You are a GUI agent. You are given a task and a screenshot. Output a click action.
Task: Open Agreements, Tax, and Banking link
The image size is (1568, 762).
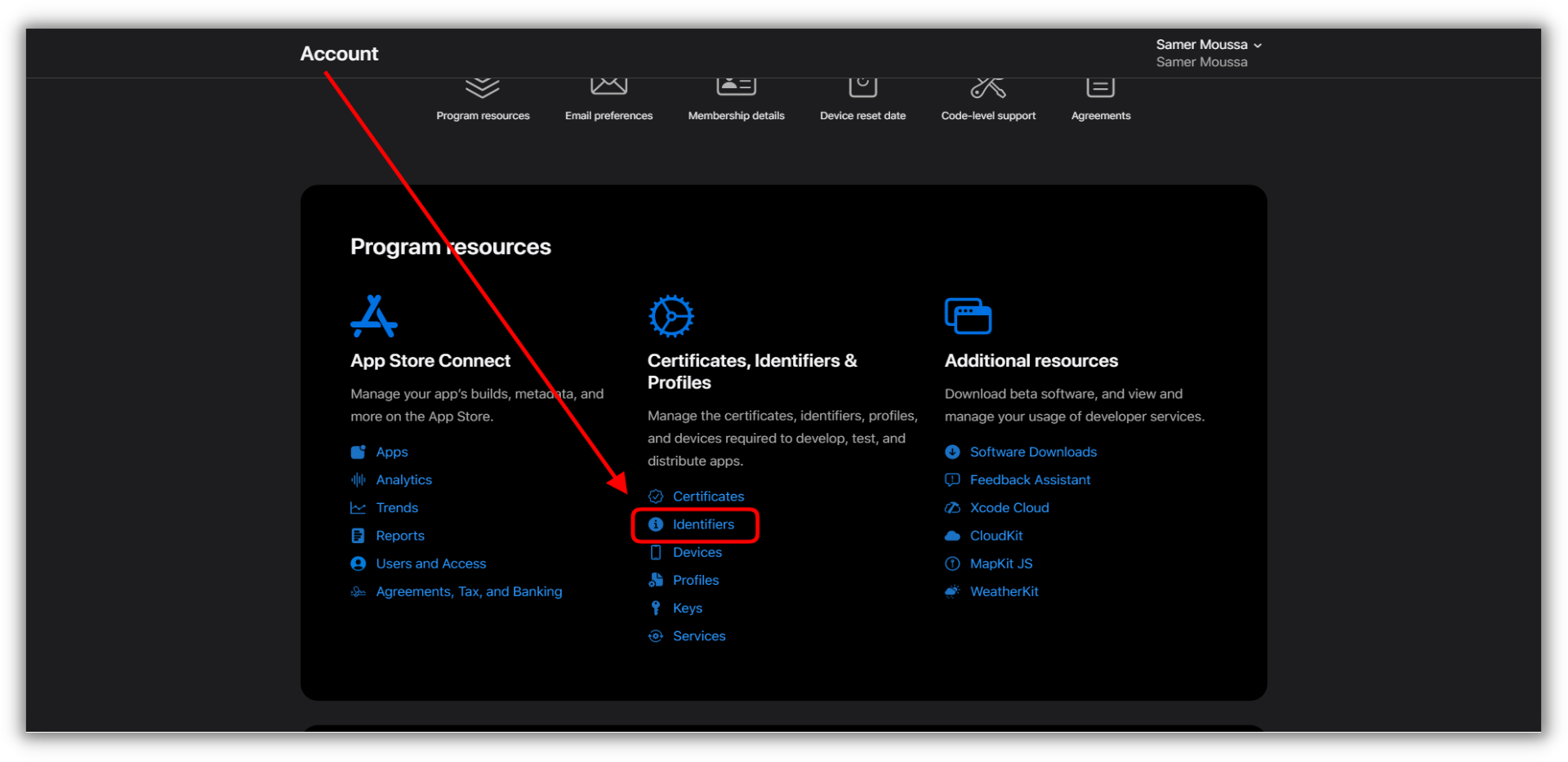[x=469, y=591]
